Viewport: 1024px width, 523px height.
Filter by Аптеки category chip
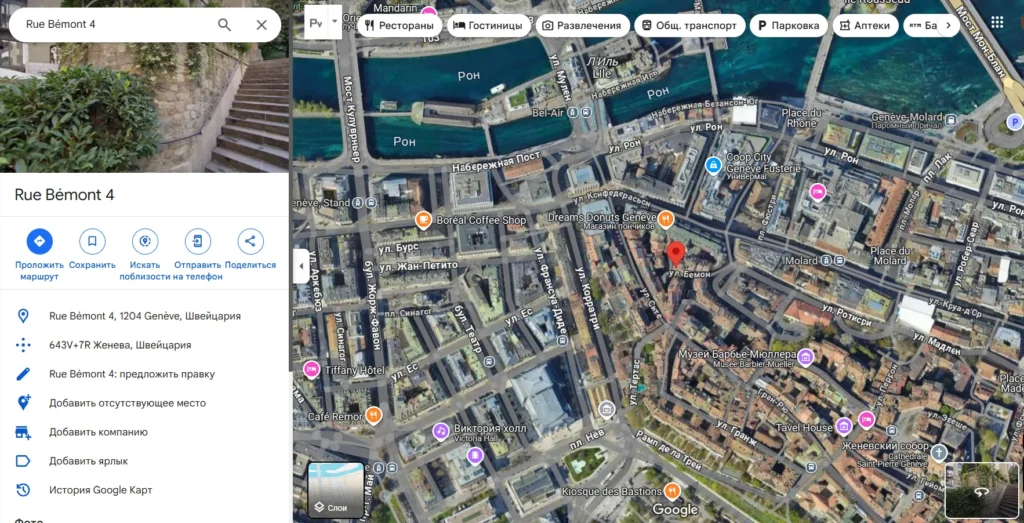865,26
